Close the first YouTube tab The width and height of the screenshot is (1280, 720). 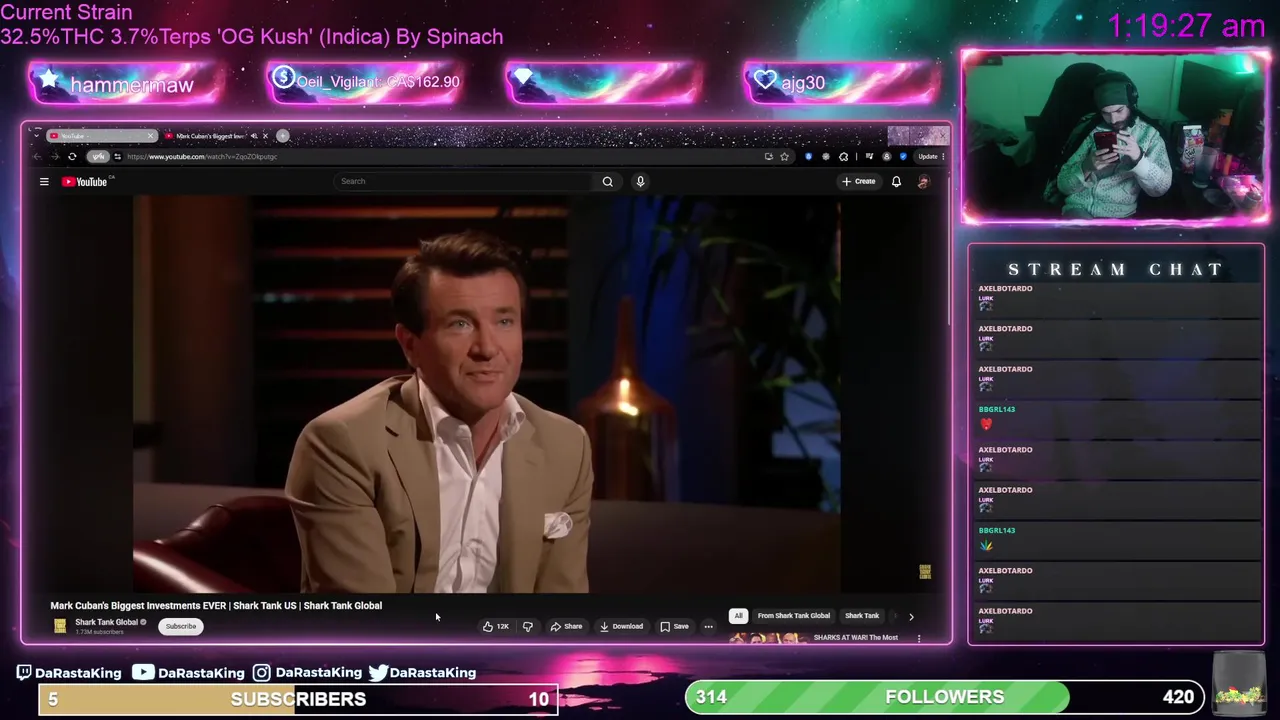point(150,136)
